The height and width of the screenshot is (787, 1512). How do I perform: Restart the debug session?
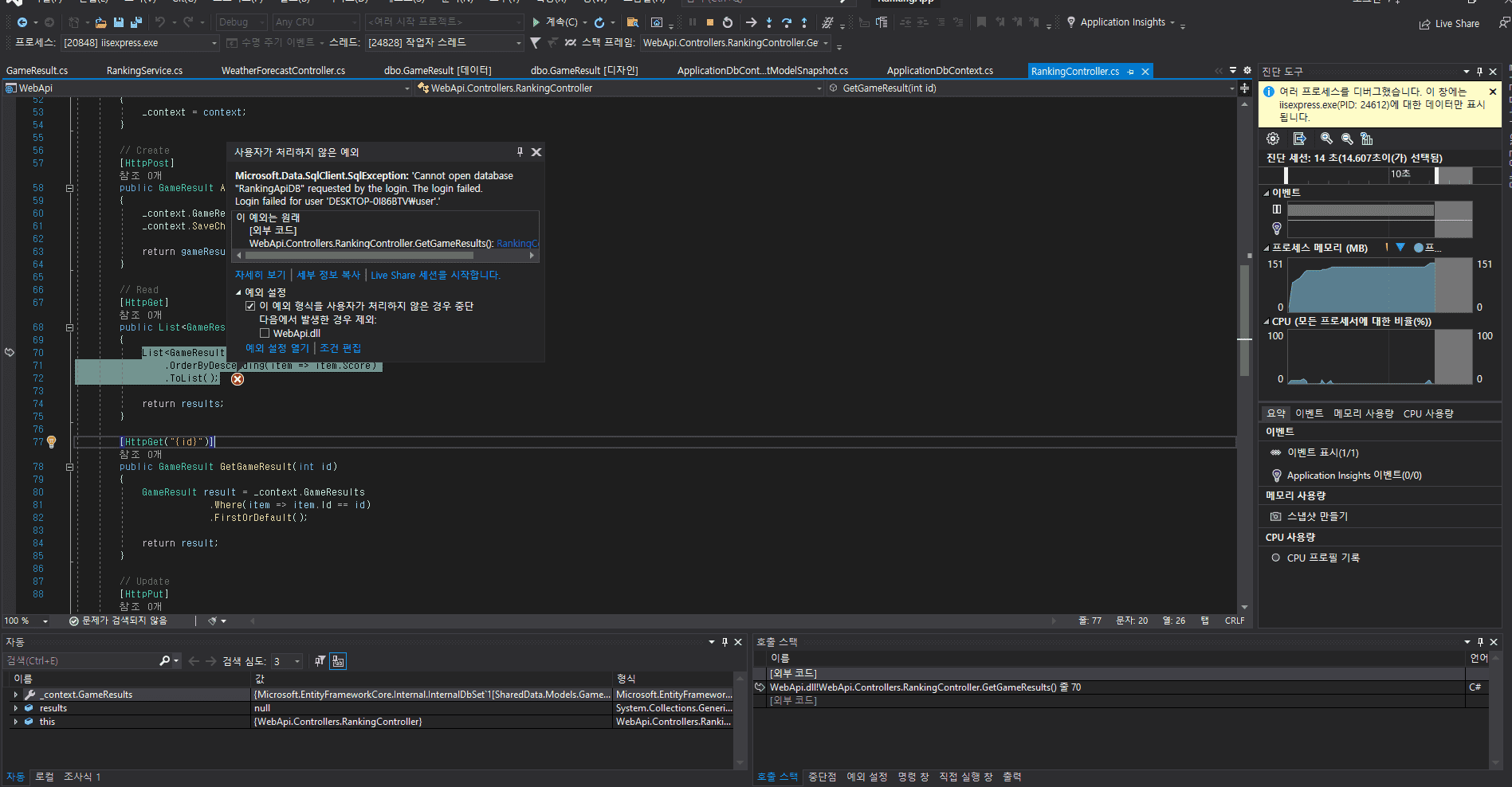coord(727,22)
